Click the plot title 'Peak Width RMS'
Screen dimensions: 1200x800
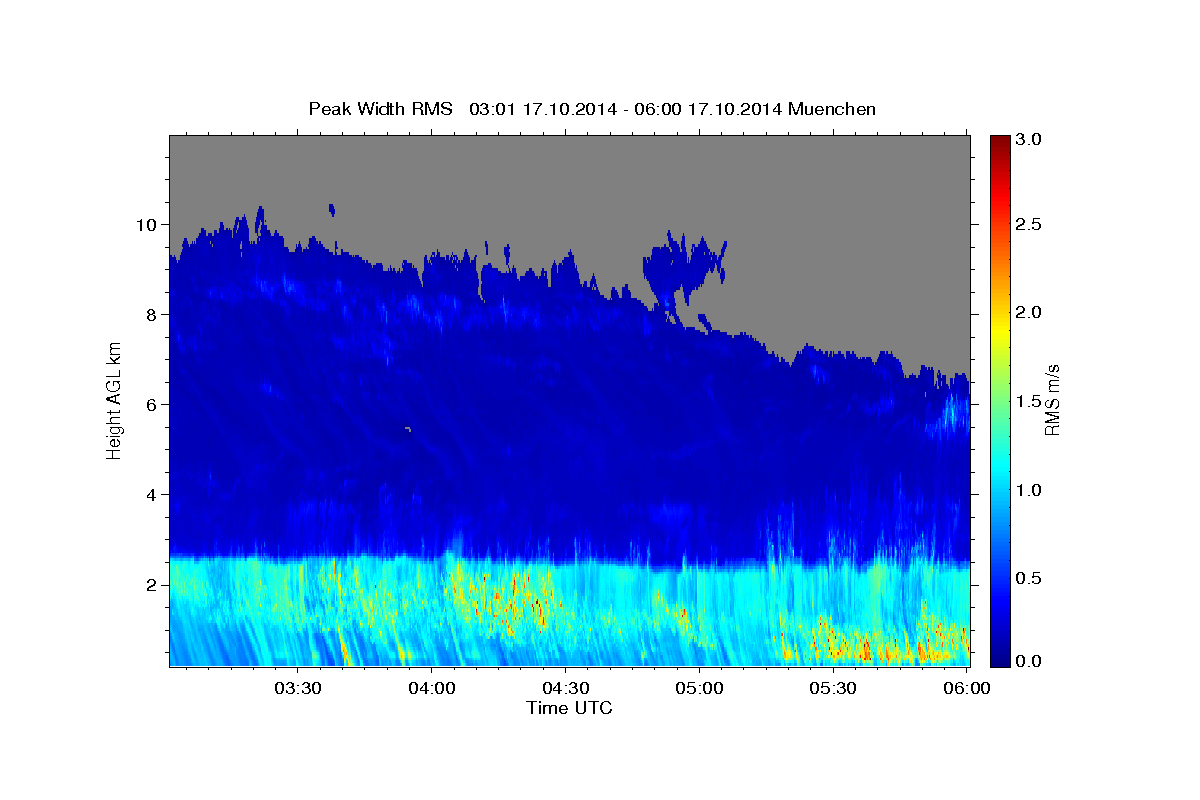(x=380, y=108)
